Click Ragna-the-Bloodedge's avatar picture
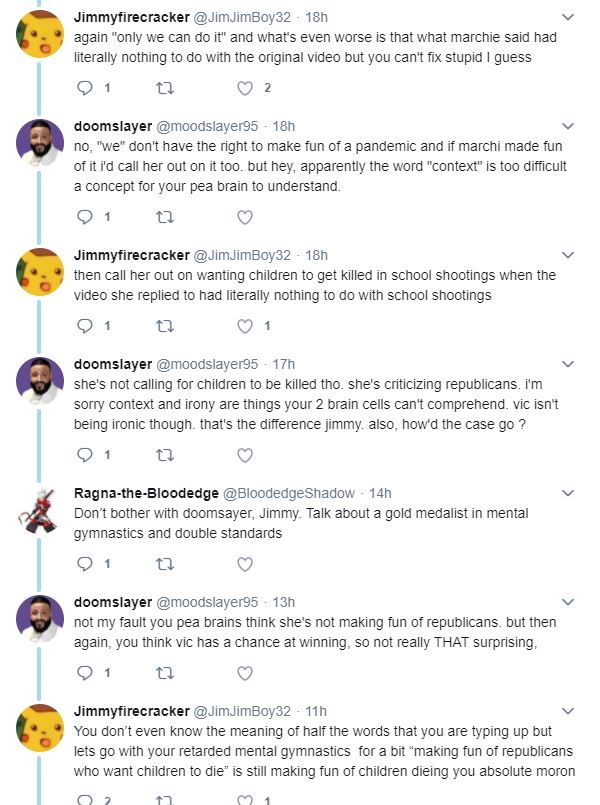600x805 pixels. click(40, 511)
